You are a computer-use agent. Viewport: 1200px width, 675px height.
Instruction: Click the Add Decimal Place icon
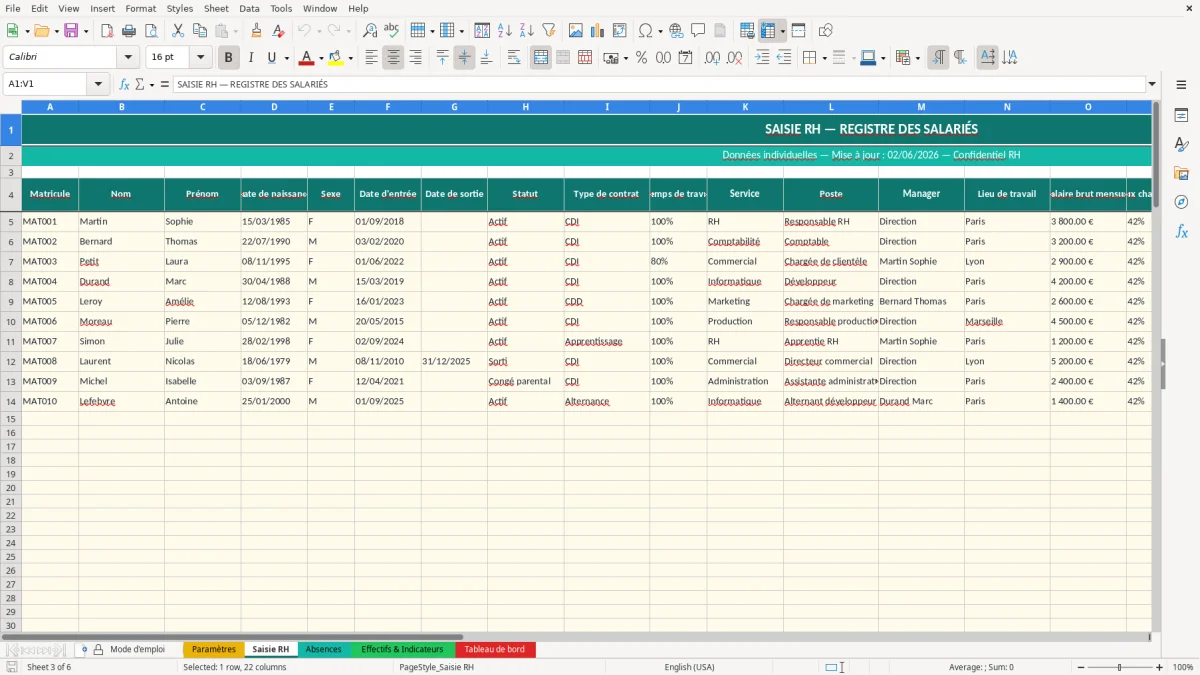(x=712, y=58)
